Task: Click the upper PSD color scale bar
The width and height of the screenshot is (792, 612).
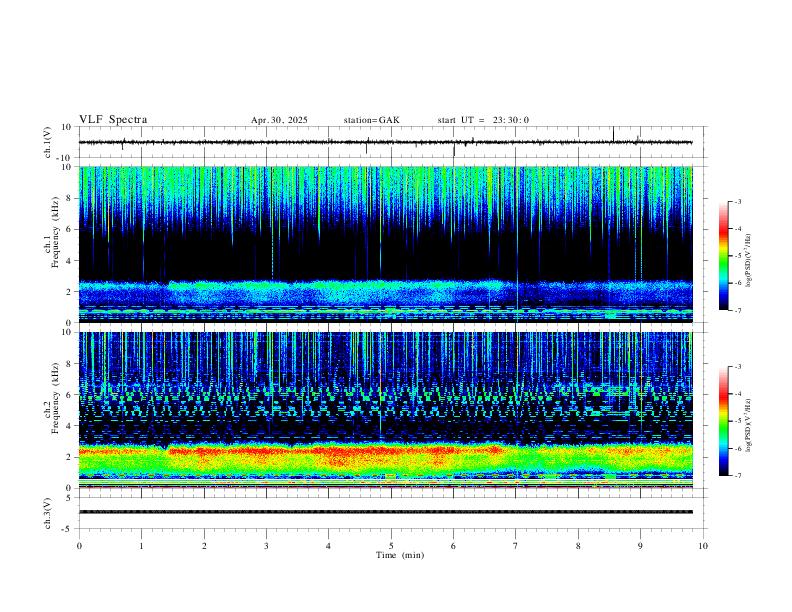Action: 723,256
